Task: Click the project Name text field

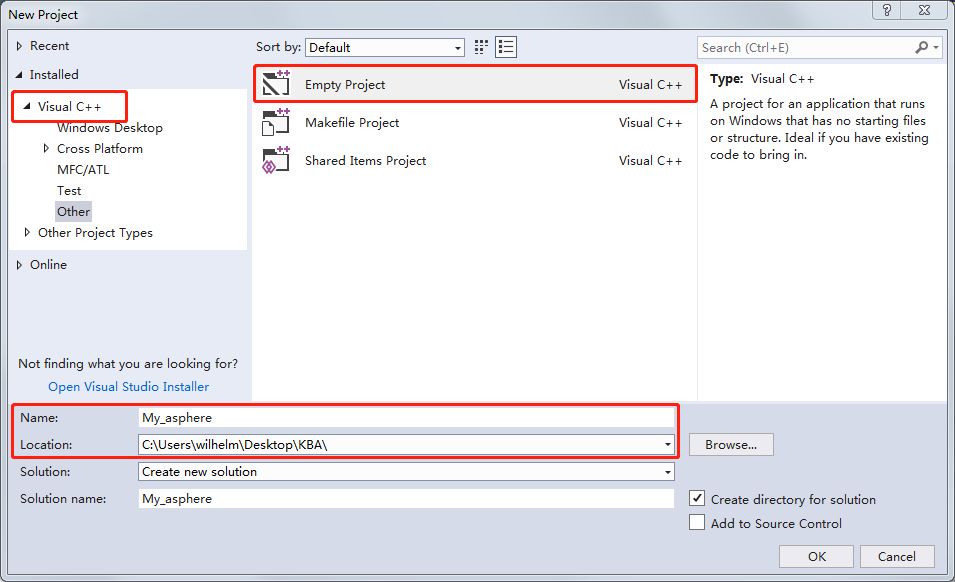Action: point(406,417)
